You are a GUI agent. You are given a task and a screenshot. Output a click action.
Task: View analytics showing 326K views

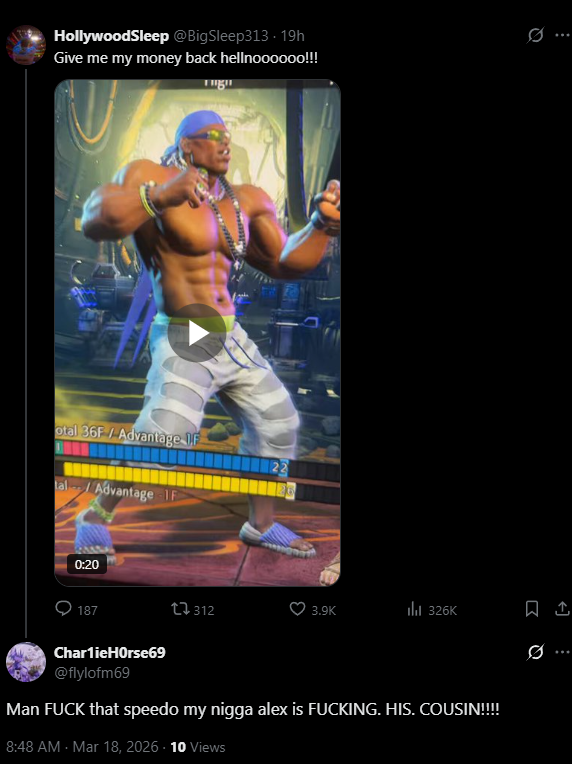432,610
